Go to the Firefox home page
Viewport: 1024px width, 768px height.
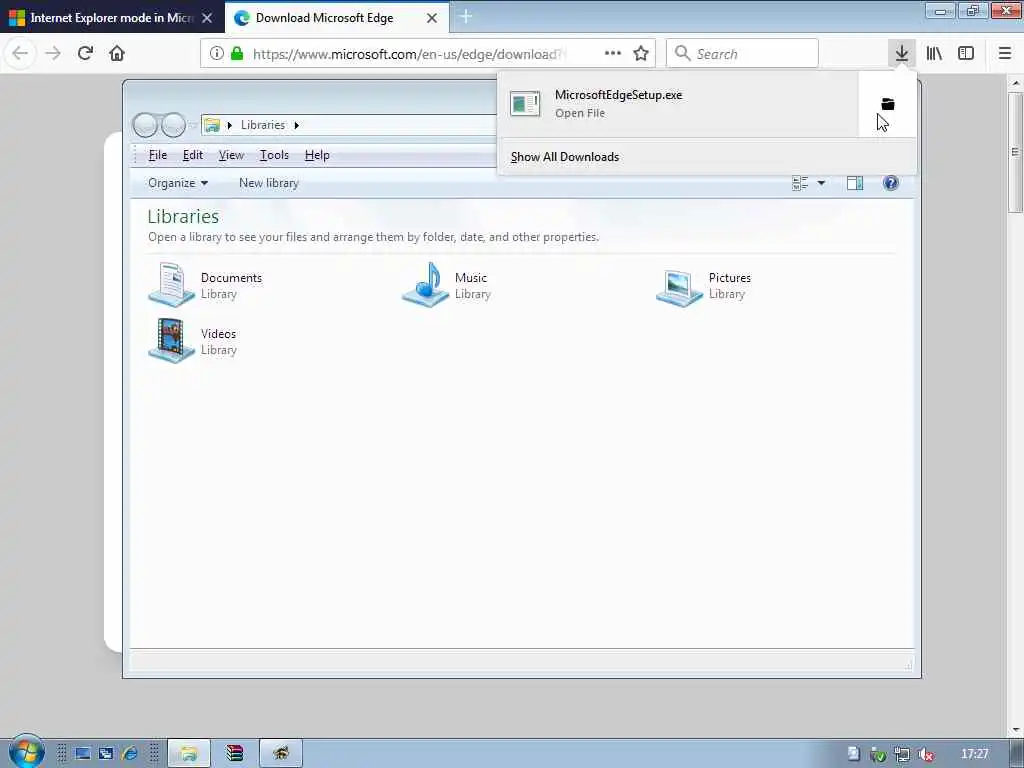point(117,53)
